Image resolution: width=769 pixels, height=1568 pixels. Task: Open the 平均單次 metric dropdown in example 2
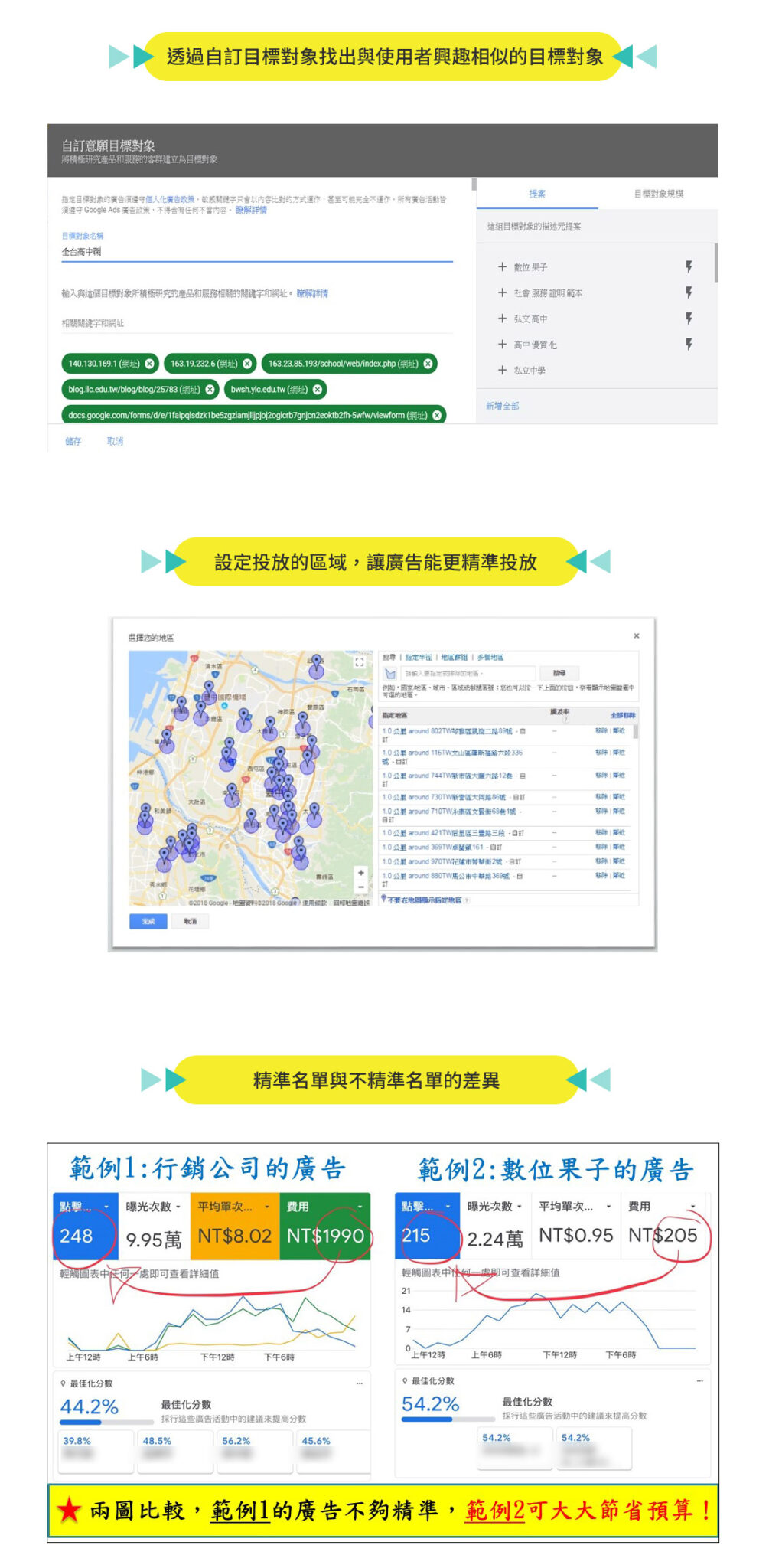point(608,1207)
